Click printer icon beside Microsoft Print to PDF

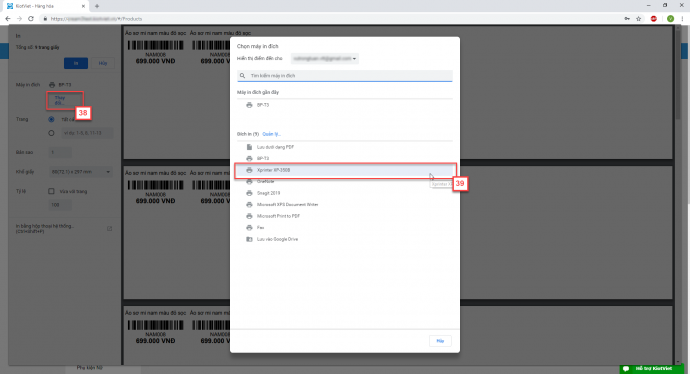pyautogui.click(x=249, y=216)
